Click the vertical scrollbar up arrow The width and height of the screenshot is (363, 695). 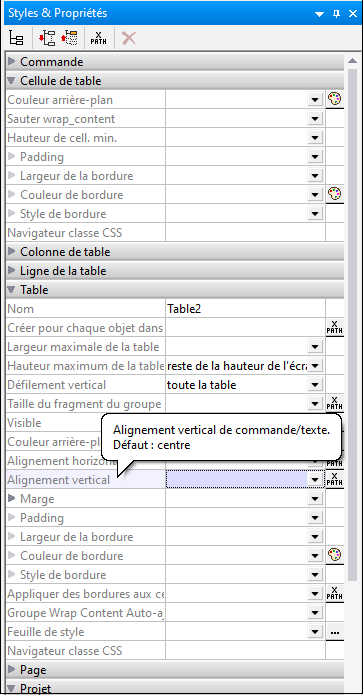[x=352, y=61]
